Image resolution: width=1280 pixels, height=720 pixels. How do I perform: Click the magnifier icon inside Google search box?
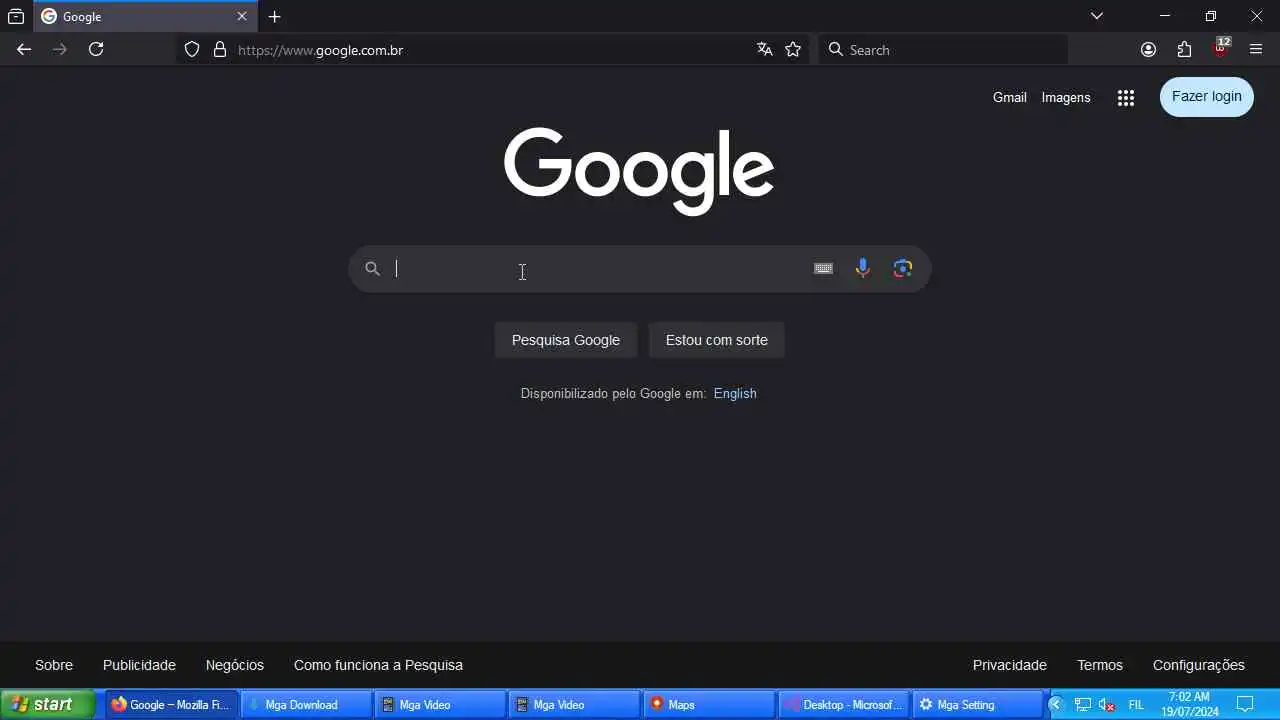tap(372, 269)
